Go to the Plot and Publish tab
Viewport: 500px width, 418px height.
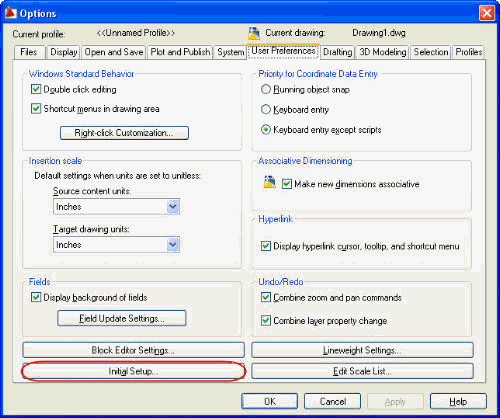click(x=180, y=52)
